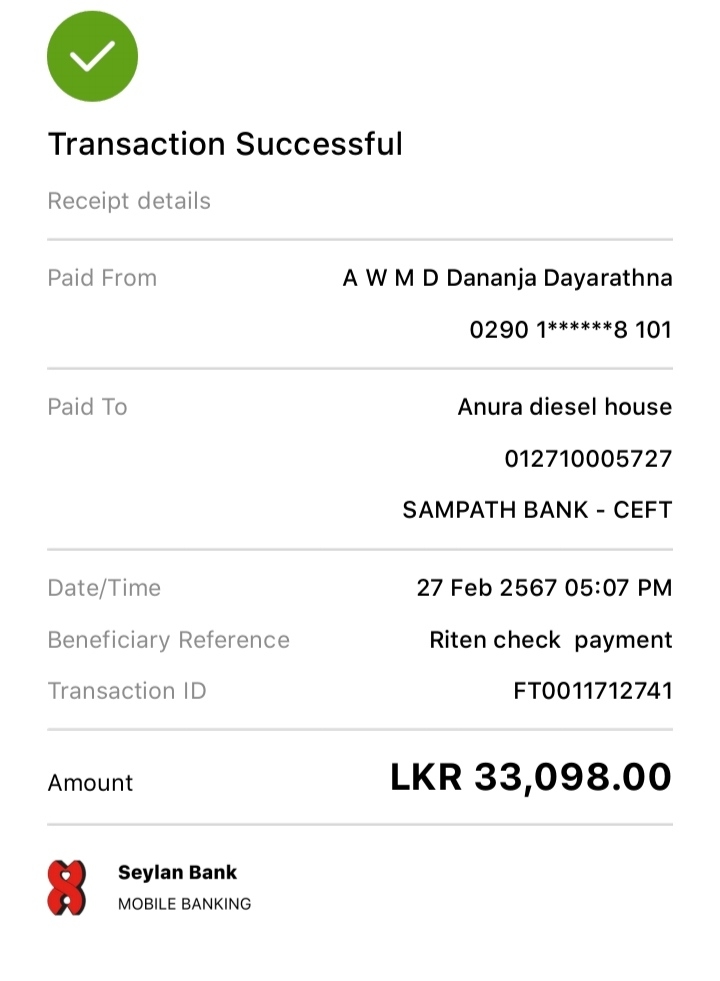Click the date value 27 Feb 2567 05:07 PM
This screenshot has height=981, width=720.
[544, 588]
